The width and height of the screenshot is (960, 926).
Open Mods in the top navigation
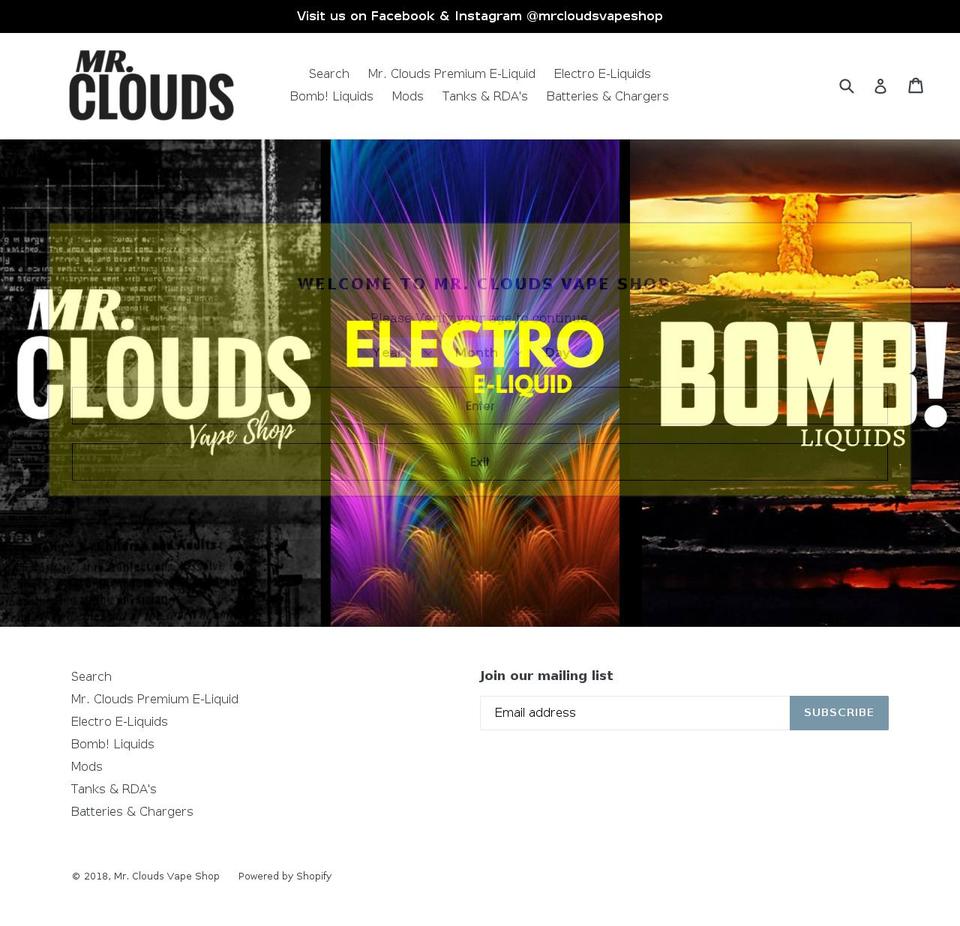click(x=407, y=97)
